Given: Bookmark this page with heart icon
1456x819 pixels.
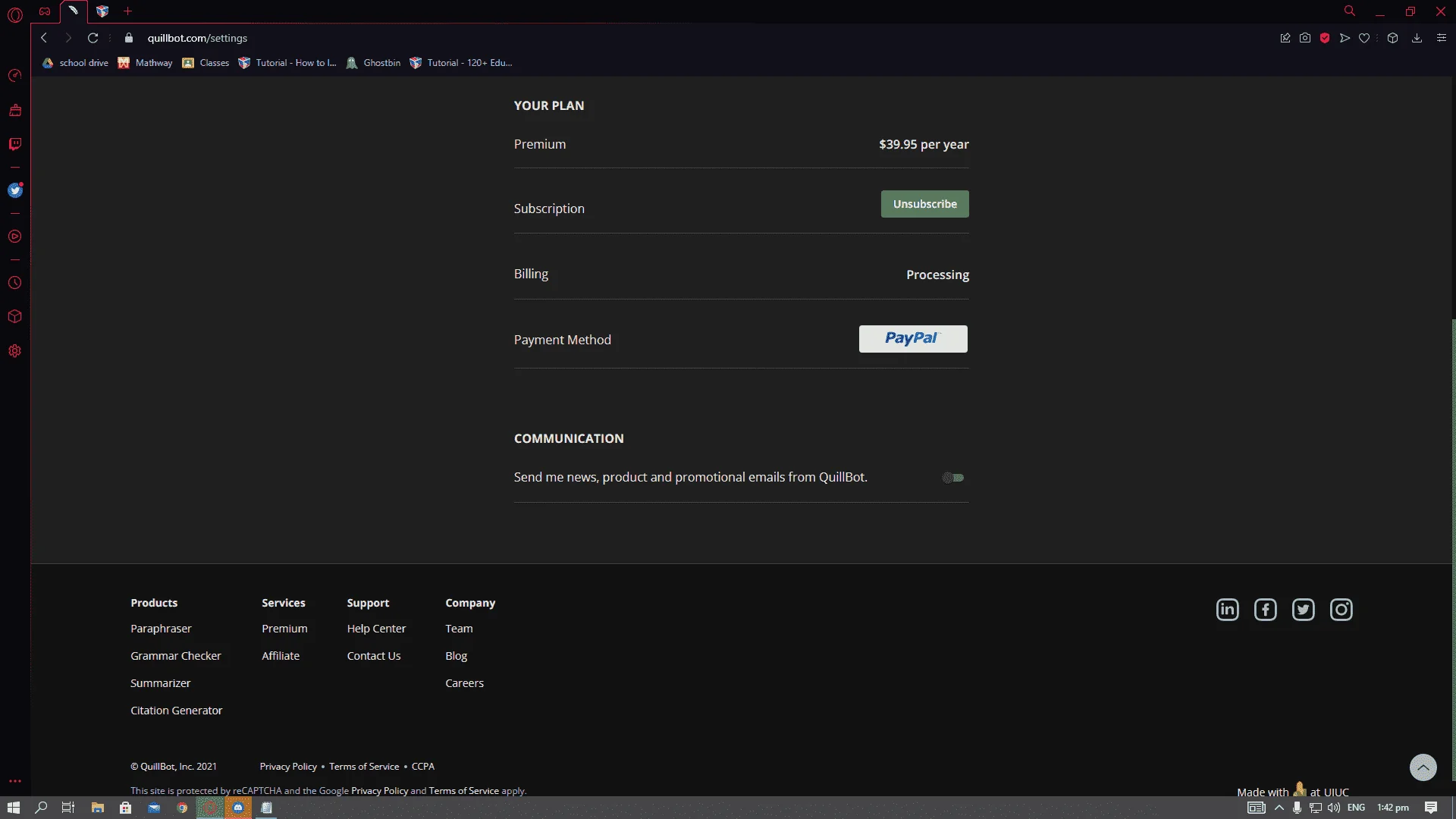Looking at the screenshot, I should (x=1364, y=38).
